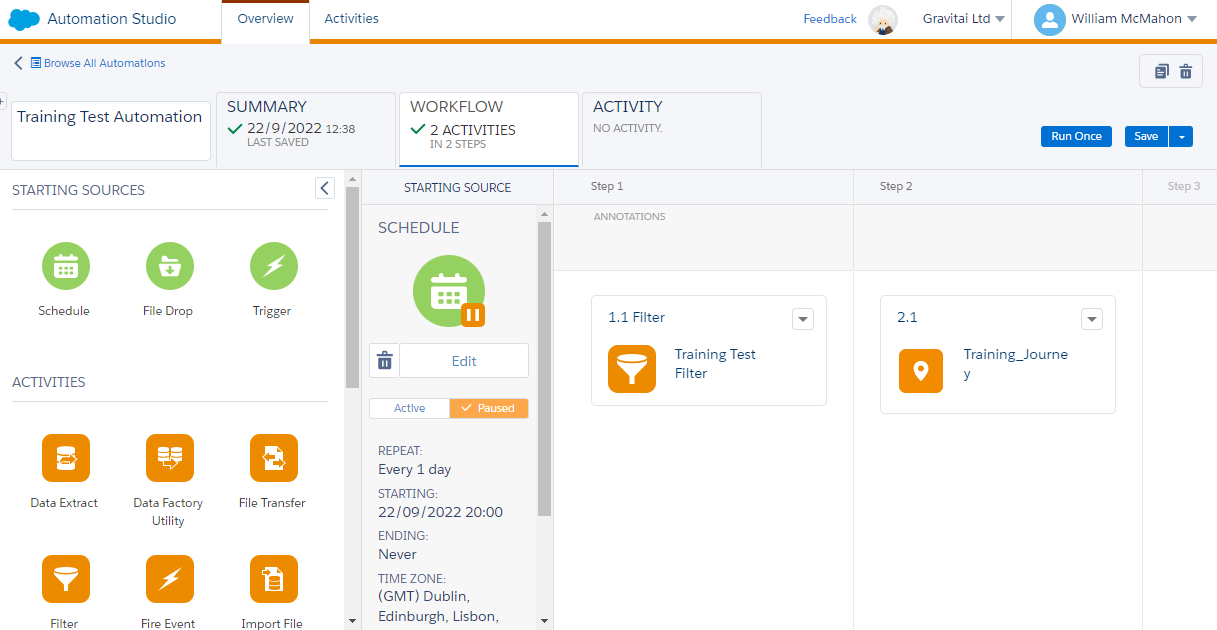Open the 1.1 Filter step dropdown
The image size is (1217, 630).
[803, 318]
